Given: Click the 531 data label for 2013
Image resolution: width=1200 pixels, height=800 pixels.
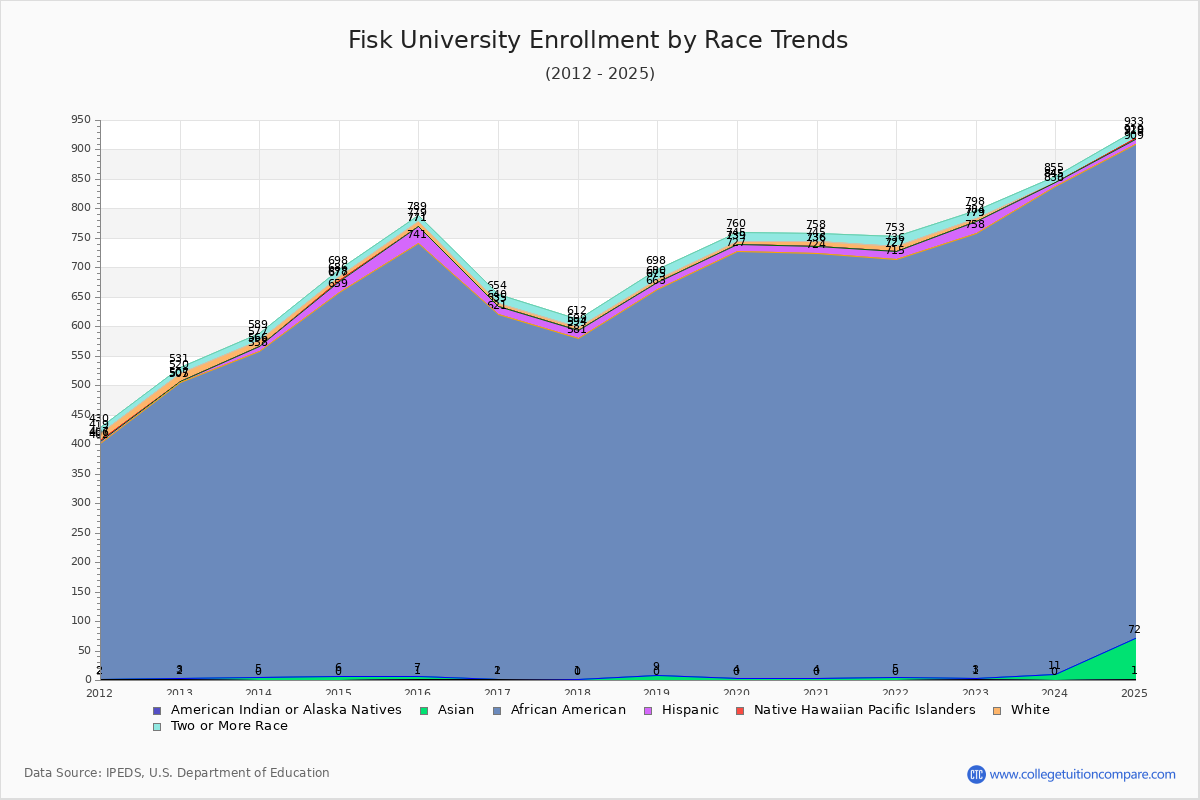Looking at the screenshot, I should [179, 359].
